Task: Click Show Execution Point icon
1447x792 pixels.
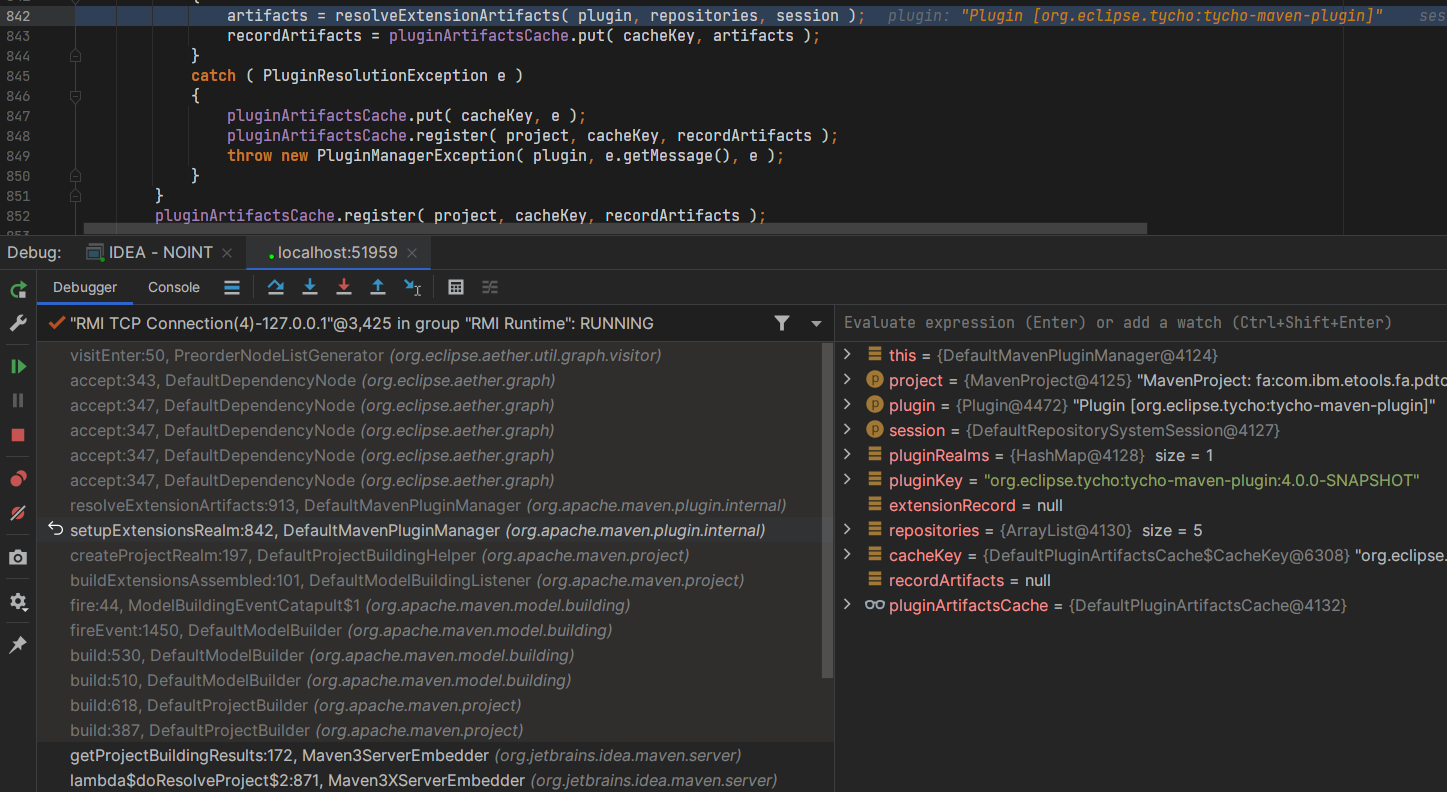Action: tap(232, 287)
